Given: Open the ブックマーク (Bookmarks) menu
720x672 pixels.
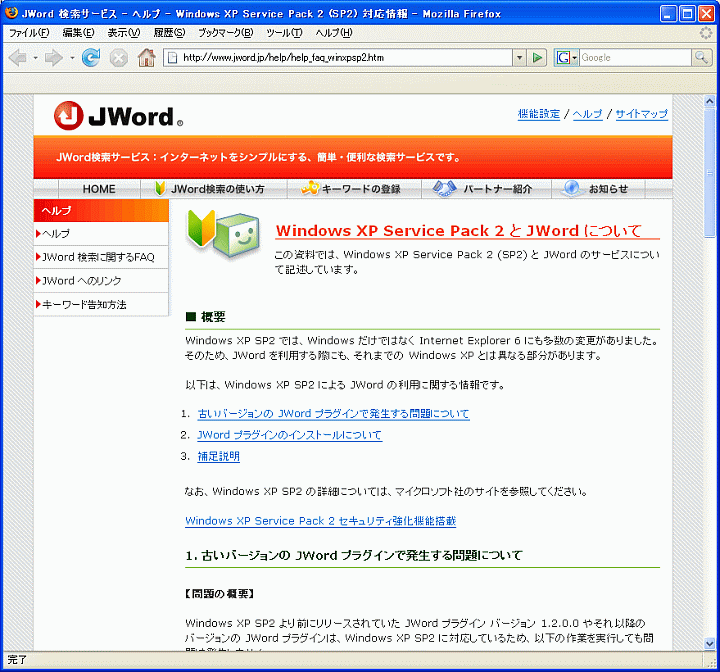Looking at the screenshot, I should click(225, 33).
